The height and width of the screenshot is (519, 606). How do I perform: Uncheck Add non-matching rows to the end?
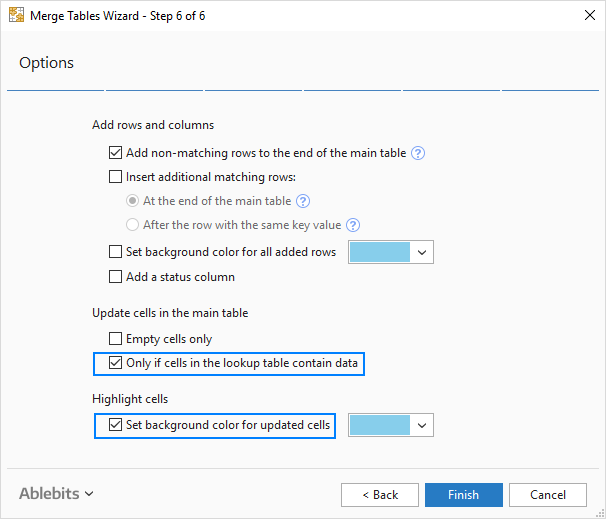[x=115, y=153]
